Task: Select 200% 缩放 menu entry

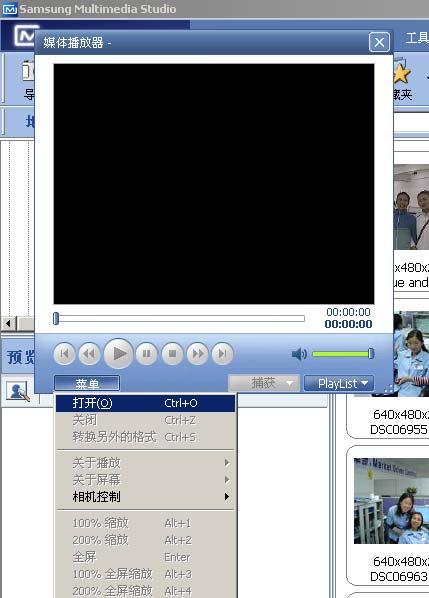Action: [x=145, y=540]
